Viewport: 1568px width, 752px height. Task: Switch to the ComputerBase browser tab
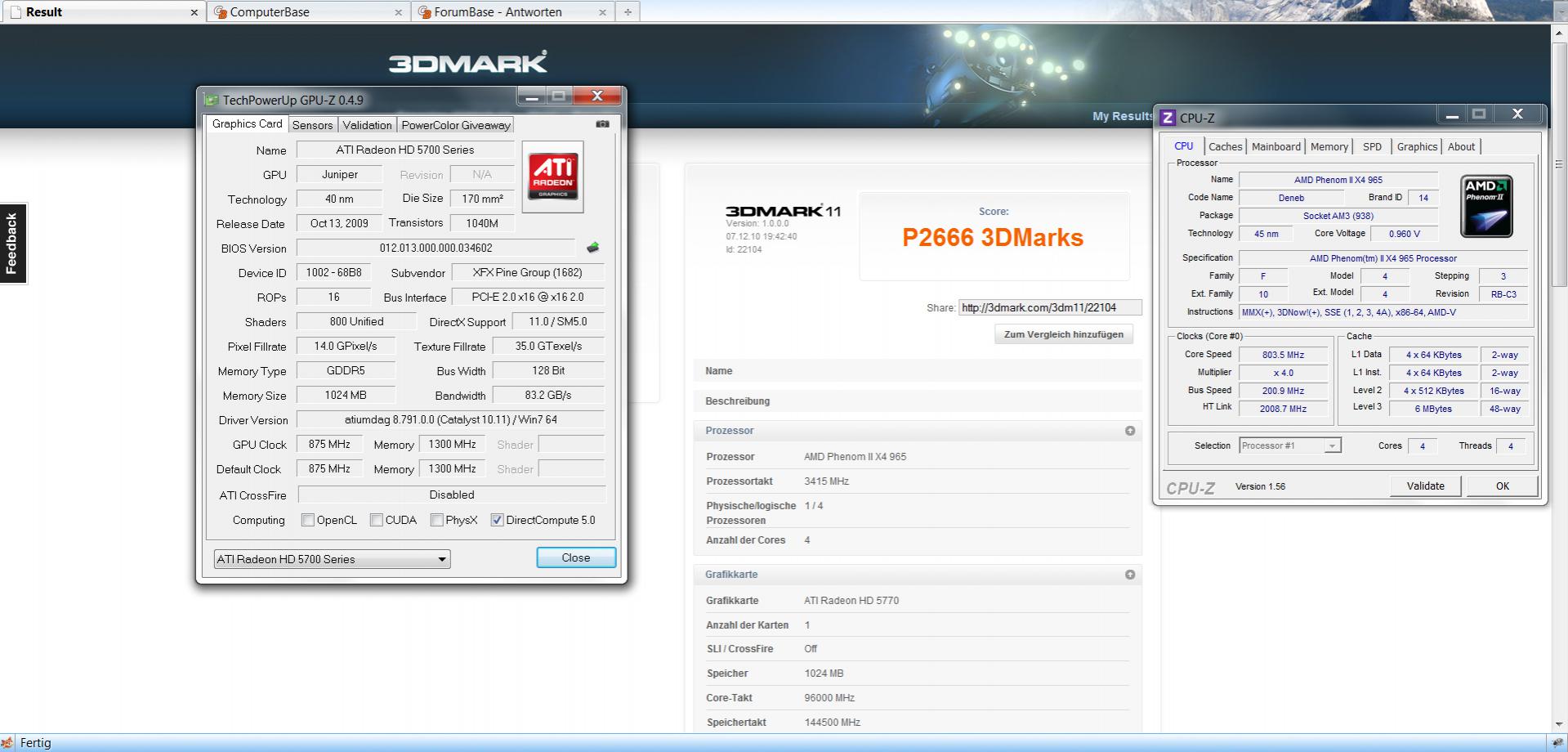tap(308, 12)
